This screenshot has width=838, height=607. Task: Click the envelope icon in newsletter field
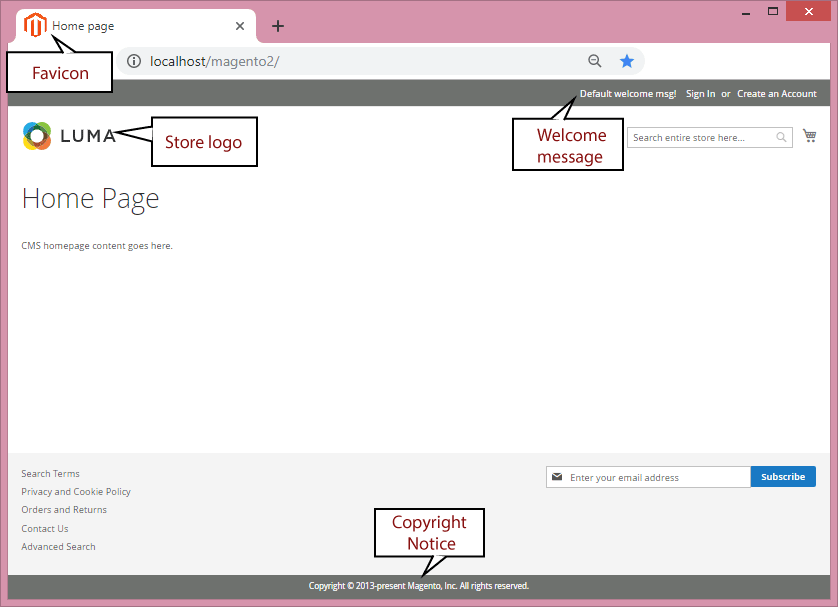click(x=557, y=477)
